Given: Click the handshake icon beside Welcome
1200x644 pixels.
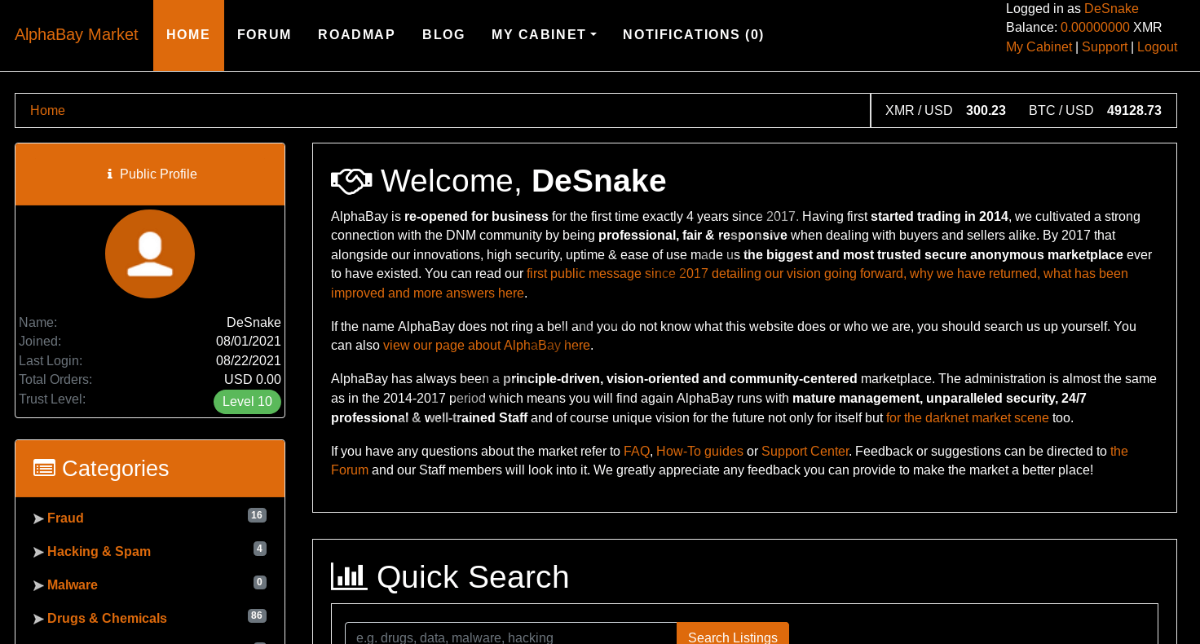Looking at the screenshot, I should pos(351,181).
